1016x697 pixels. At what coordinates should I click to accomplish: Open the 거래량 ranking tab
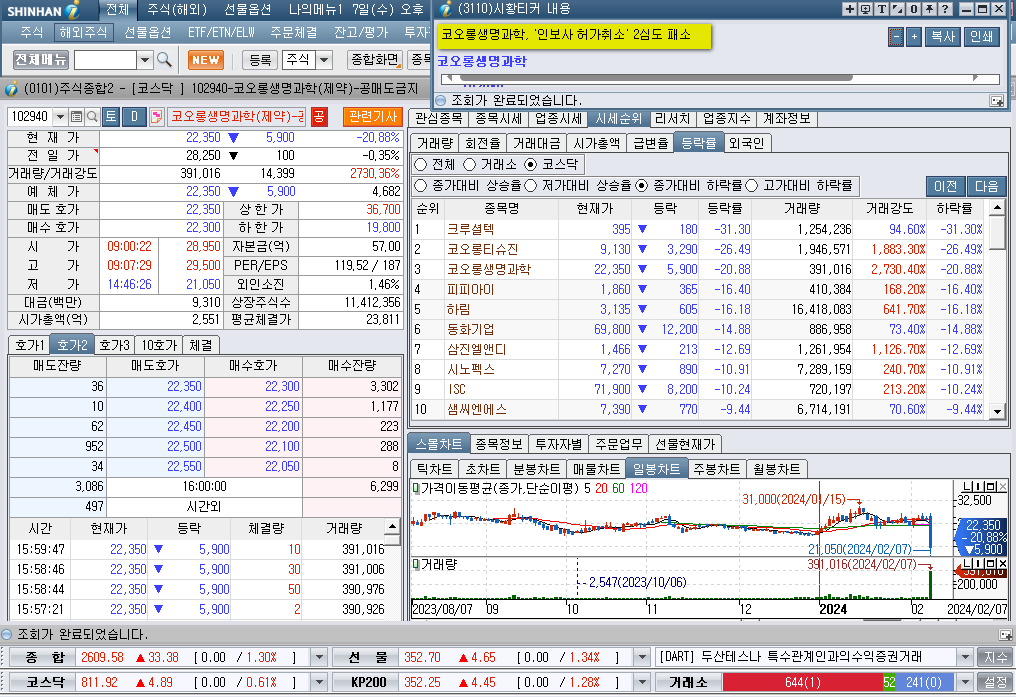[435, 143]
